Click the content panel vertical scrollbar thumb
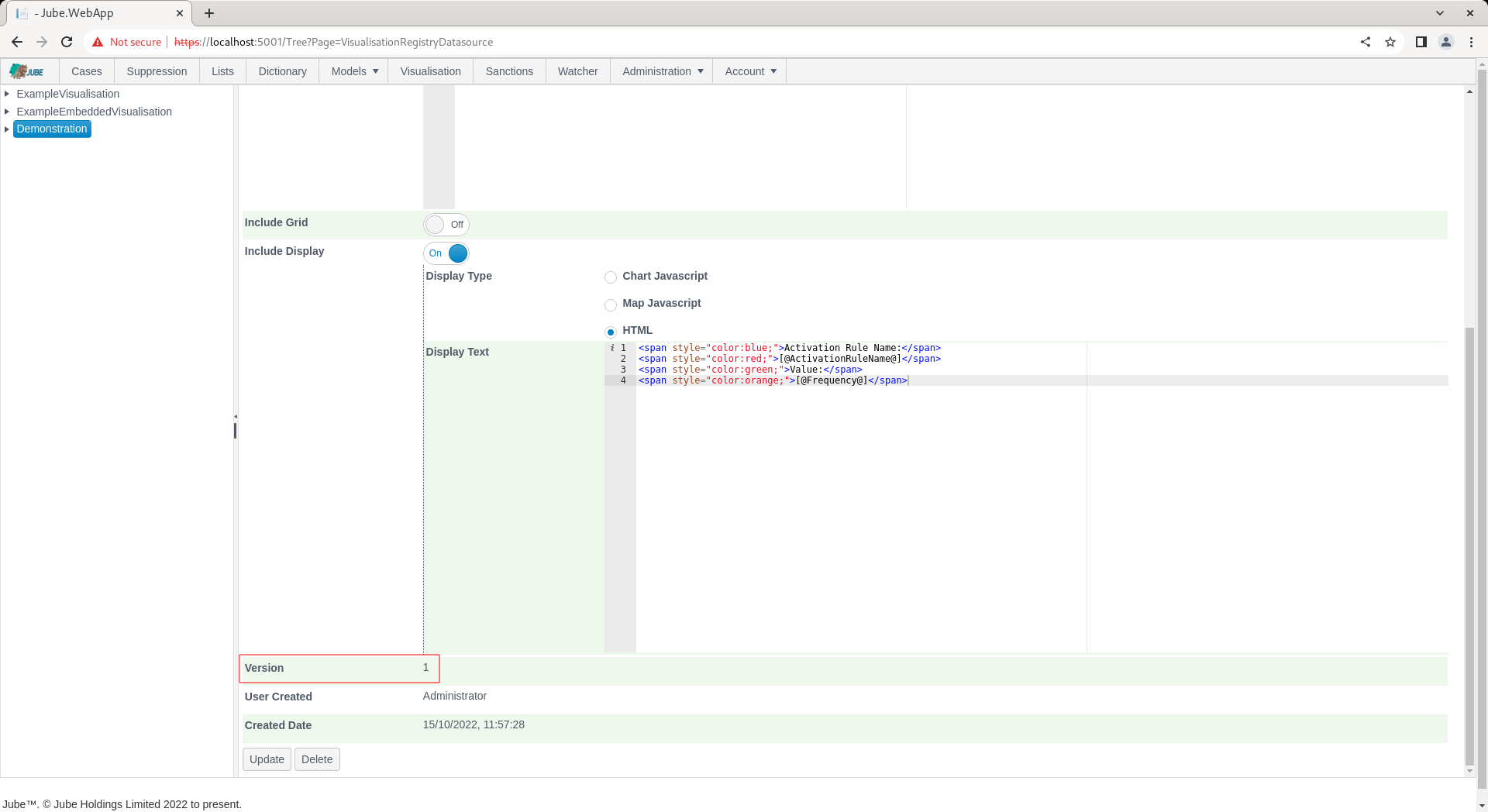Screen dimensions: 1488x812 1469,545
